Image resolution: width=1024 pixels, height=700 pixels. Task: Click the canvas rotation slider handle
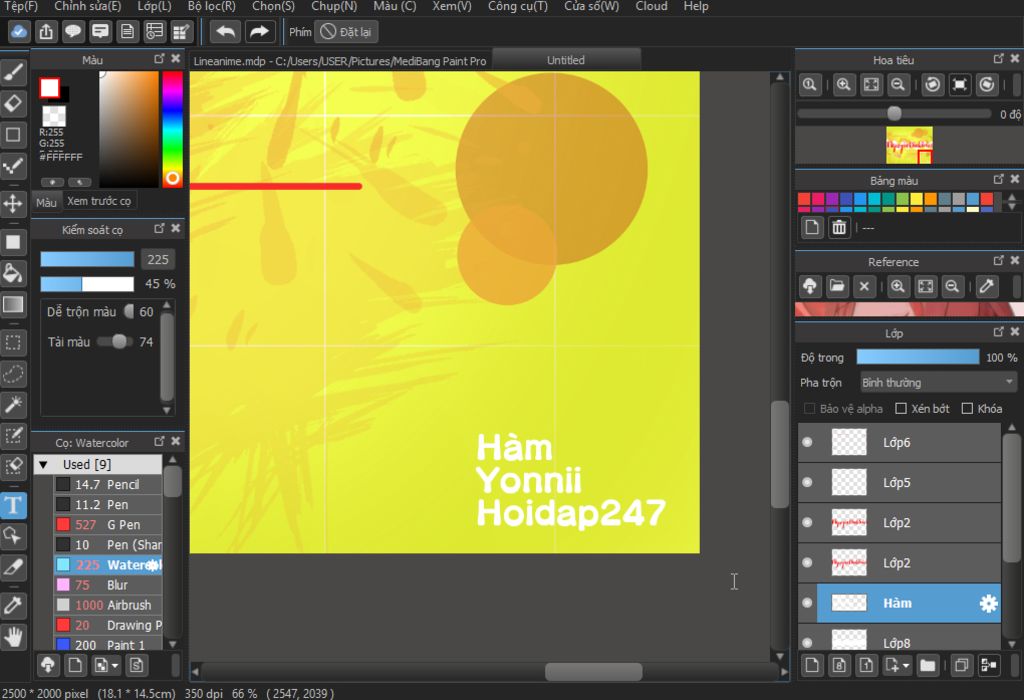tap(894, 114)
